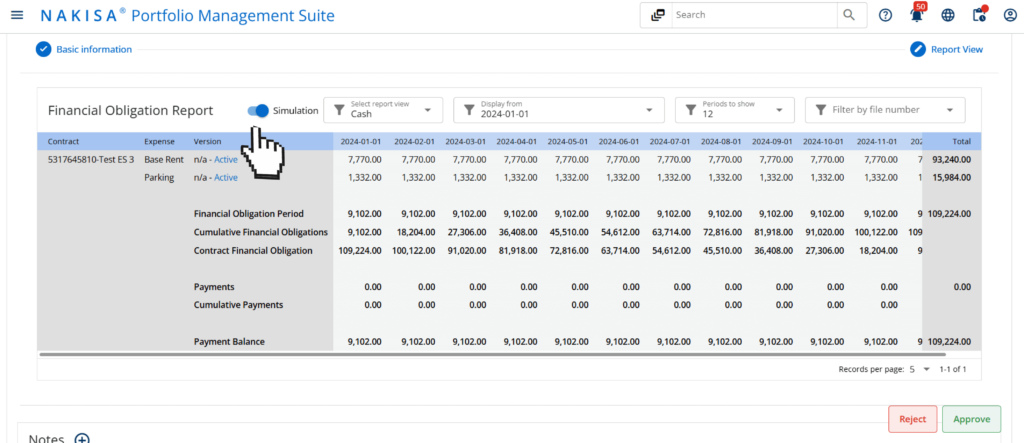The image size is (1024, 443).
Task: Open the hamburger navigation menu
Action: [16, 16]
